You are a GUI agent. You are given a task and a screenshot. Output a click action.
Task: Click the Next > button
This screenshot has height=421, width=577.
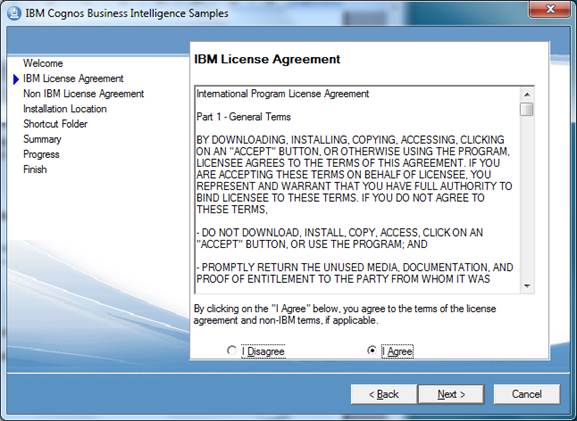451,394
